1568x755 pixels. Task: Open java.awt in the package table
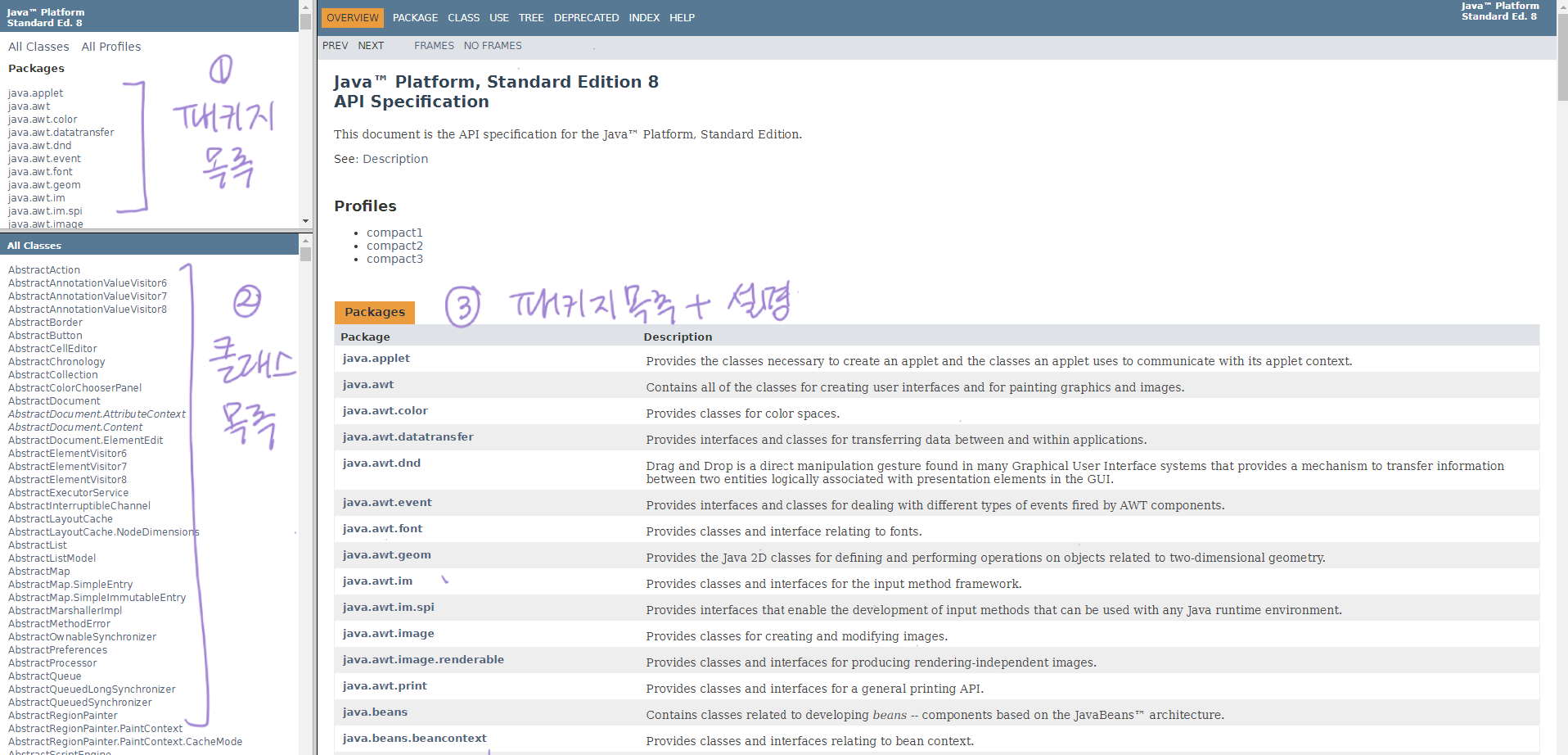[x=368, y=385]
